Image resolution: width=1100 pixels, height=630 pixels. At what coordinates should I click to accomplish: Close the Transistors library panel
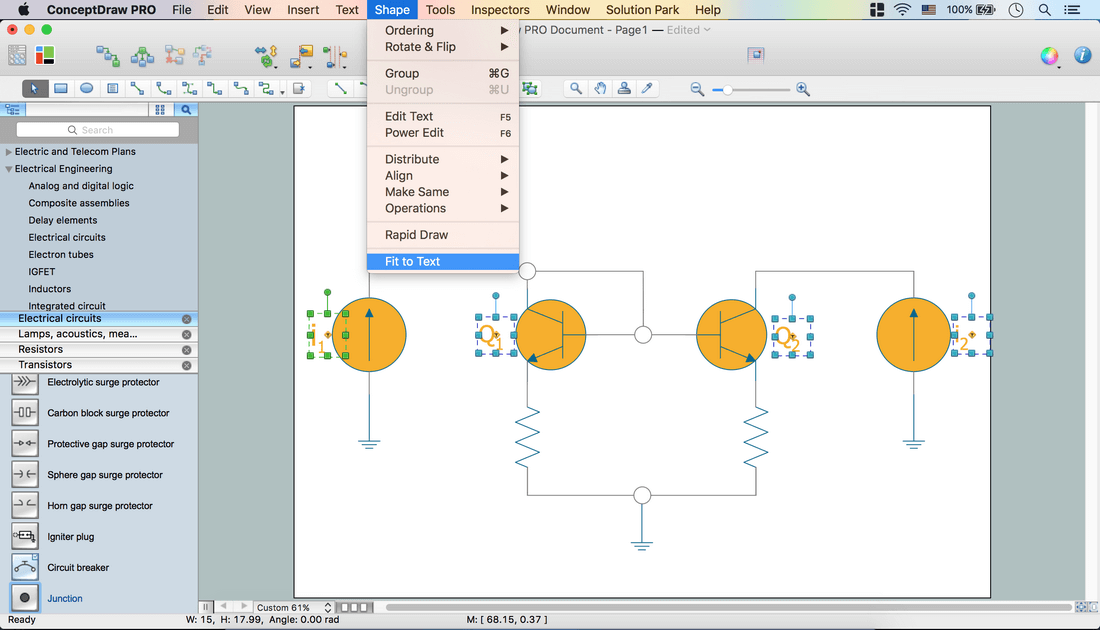186,365
